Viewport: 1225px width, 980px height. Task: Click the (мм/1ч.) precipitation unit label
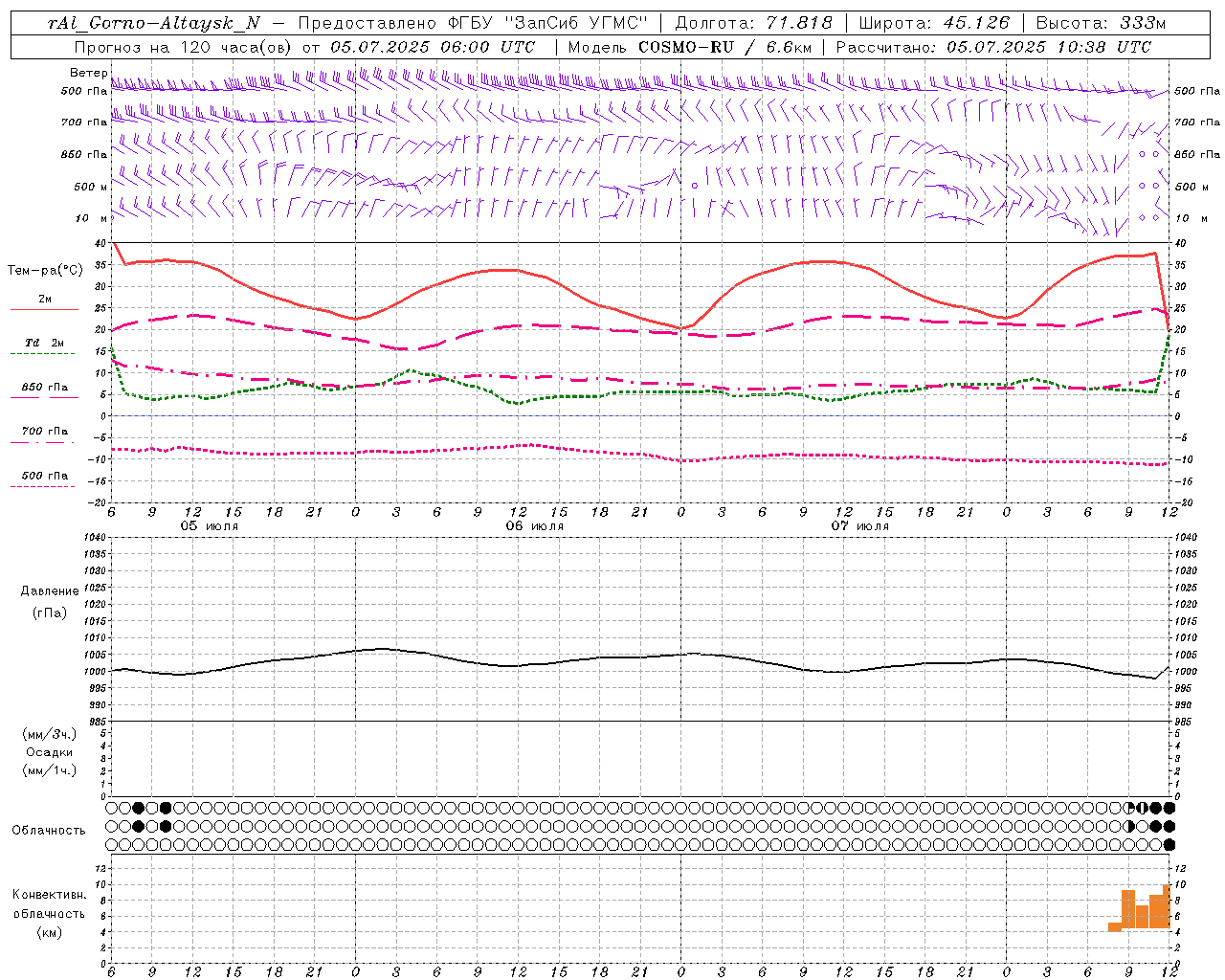pos(49,770)
